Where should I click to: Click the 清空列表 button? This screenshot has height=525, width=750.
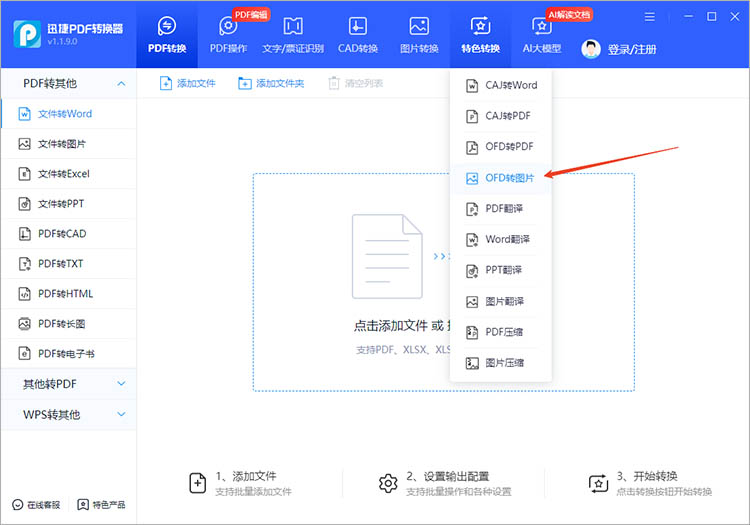(356, 84)
